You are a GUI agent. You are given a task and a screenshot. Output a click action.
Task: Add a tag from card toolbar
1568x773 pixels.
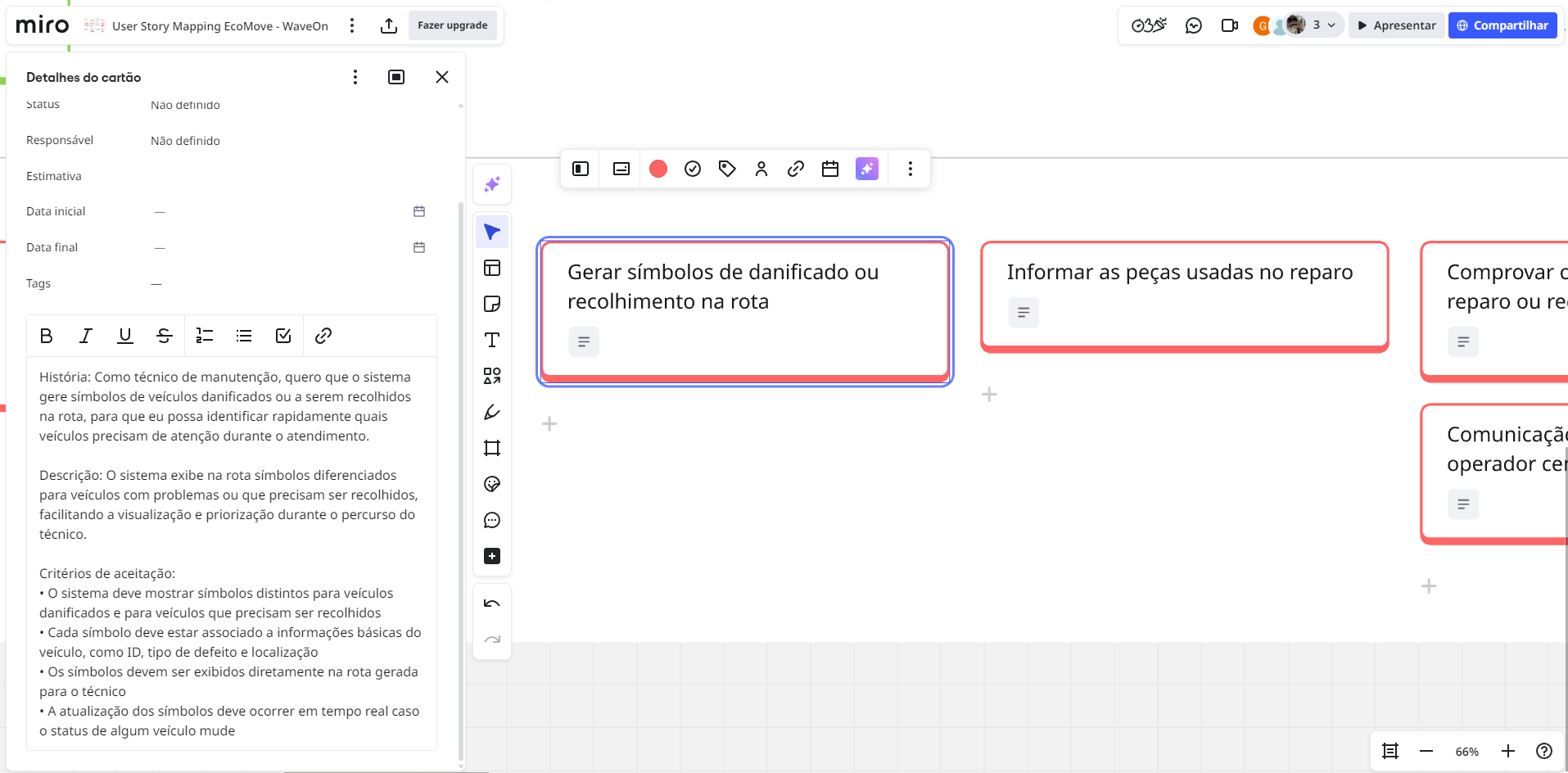pyautogui.click(x=727, y=169)
